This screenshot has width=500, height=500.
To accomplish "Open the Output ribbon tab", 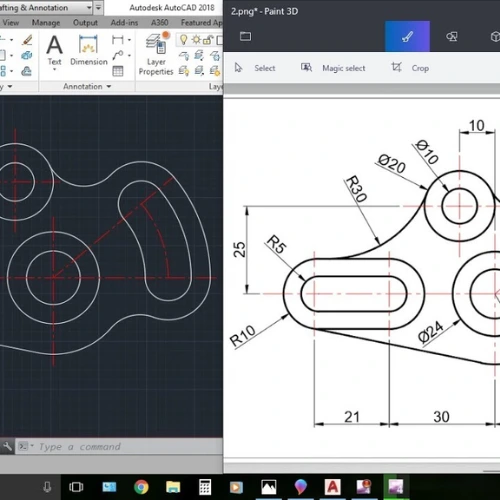I will pos(85,23).
